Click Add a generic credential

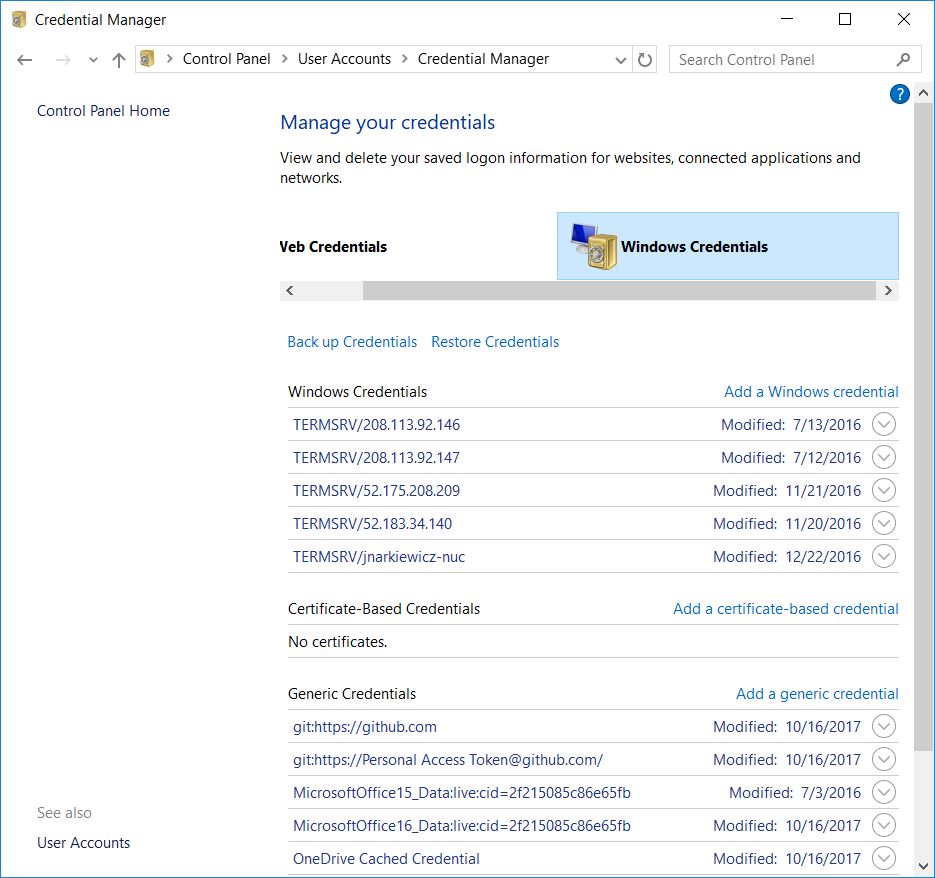pos(816,693)
